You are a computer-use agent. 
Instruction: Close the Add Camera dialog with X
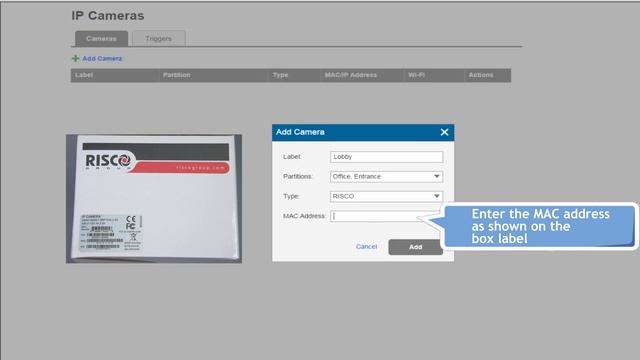point(444,132)
